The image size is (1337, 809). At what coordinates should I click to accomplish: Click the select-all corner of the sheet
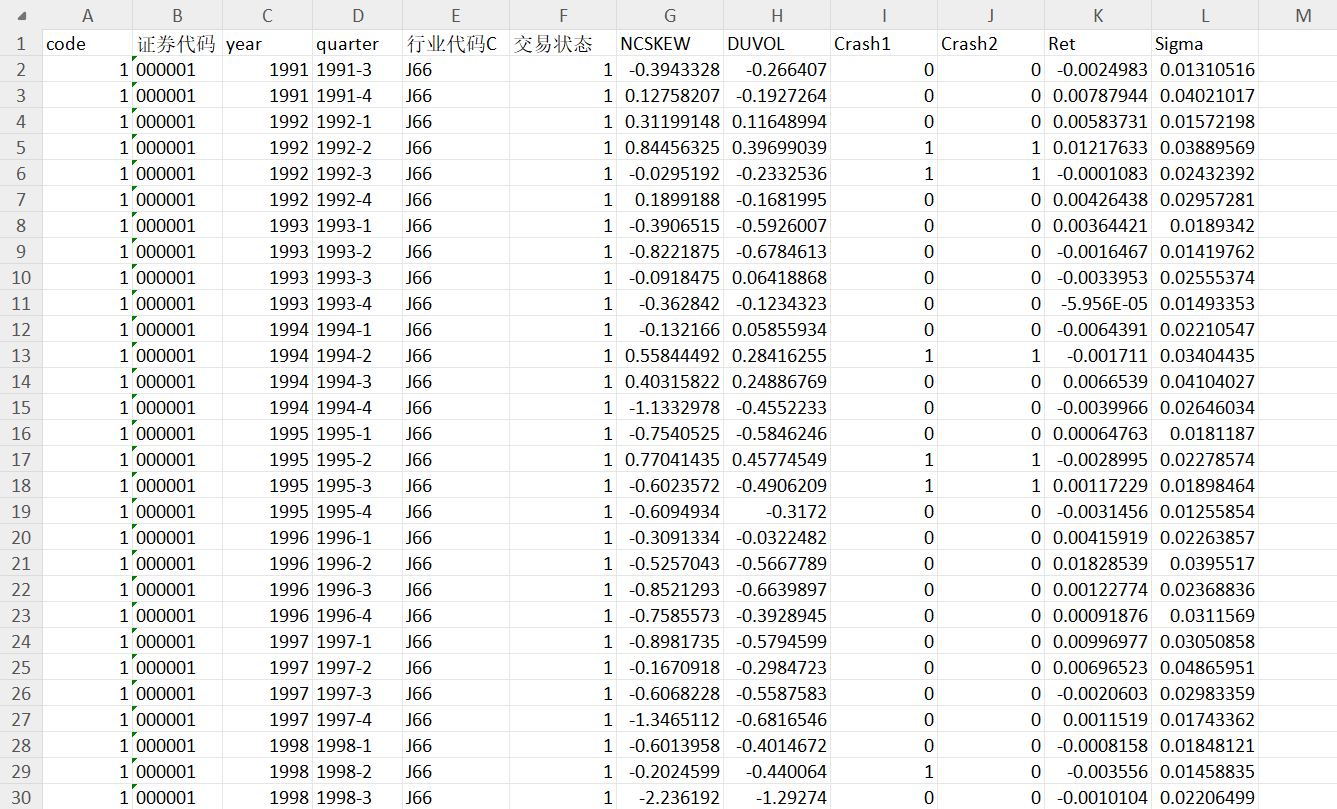[x=21, y=15]
